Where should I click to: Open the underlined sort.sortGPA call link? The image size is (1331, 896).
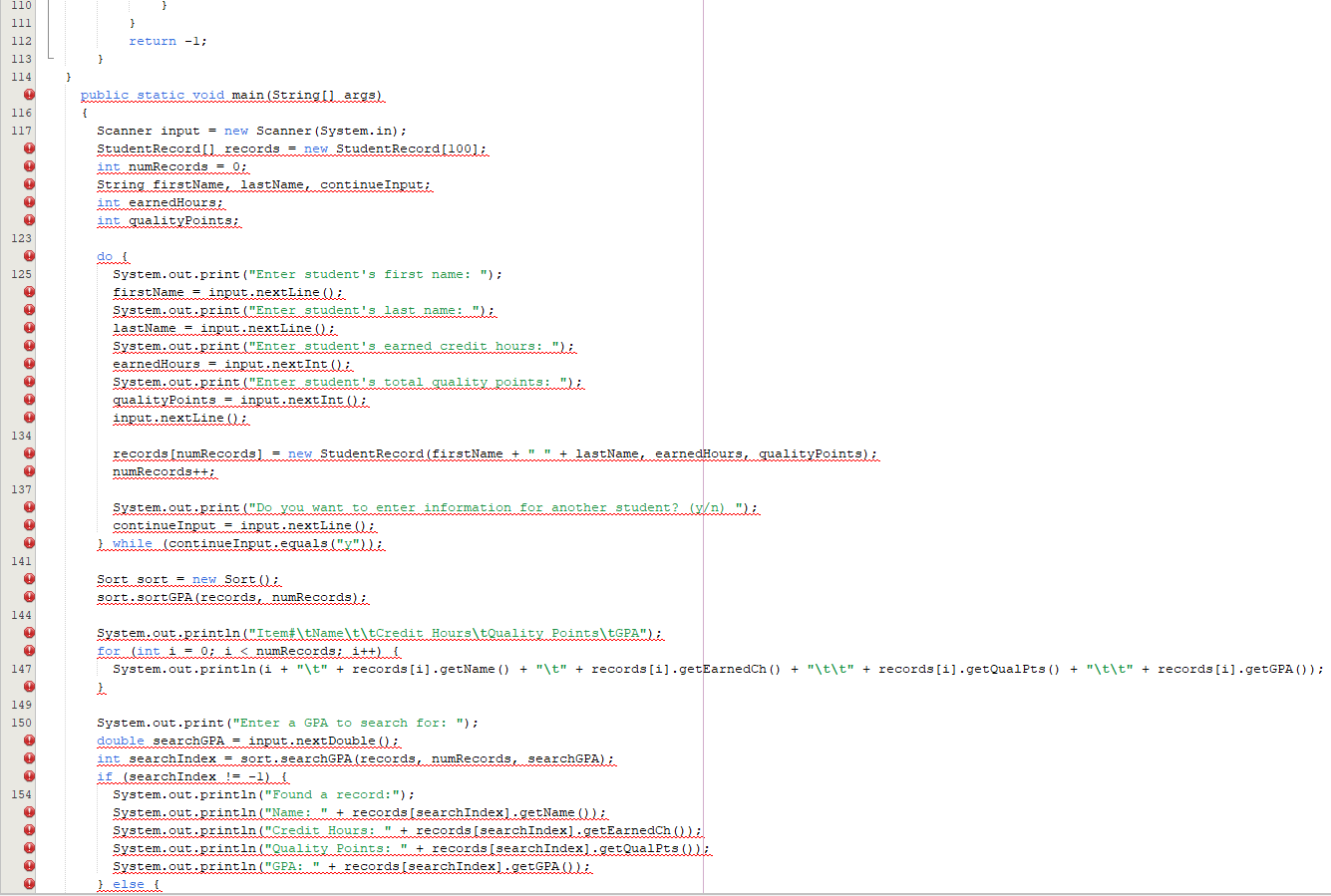231,597
